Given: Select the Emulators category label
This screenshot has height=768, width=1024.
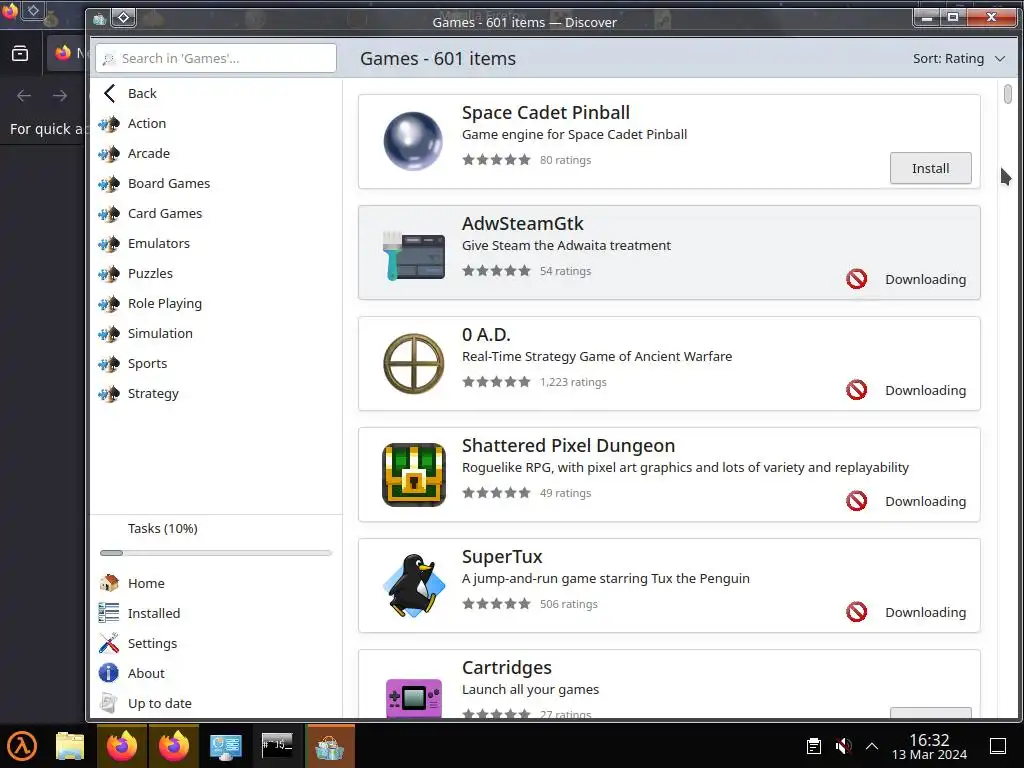Looking at the screenshot, I should coord(159,244).
